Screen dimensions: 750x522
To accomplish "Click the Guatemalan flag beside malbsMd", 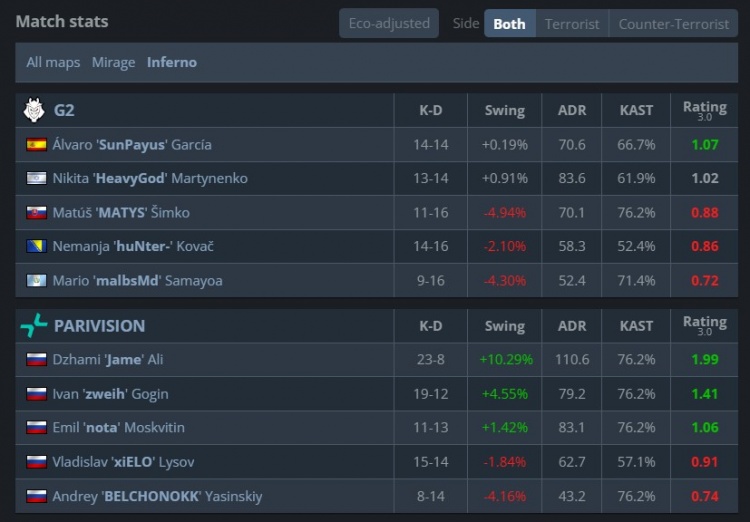I will 37,280.
